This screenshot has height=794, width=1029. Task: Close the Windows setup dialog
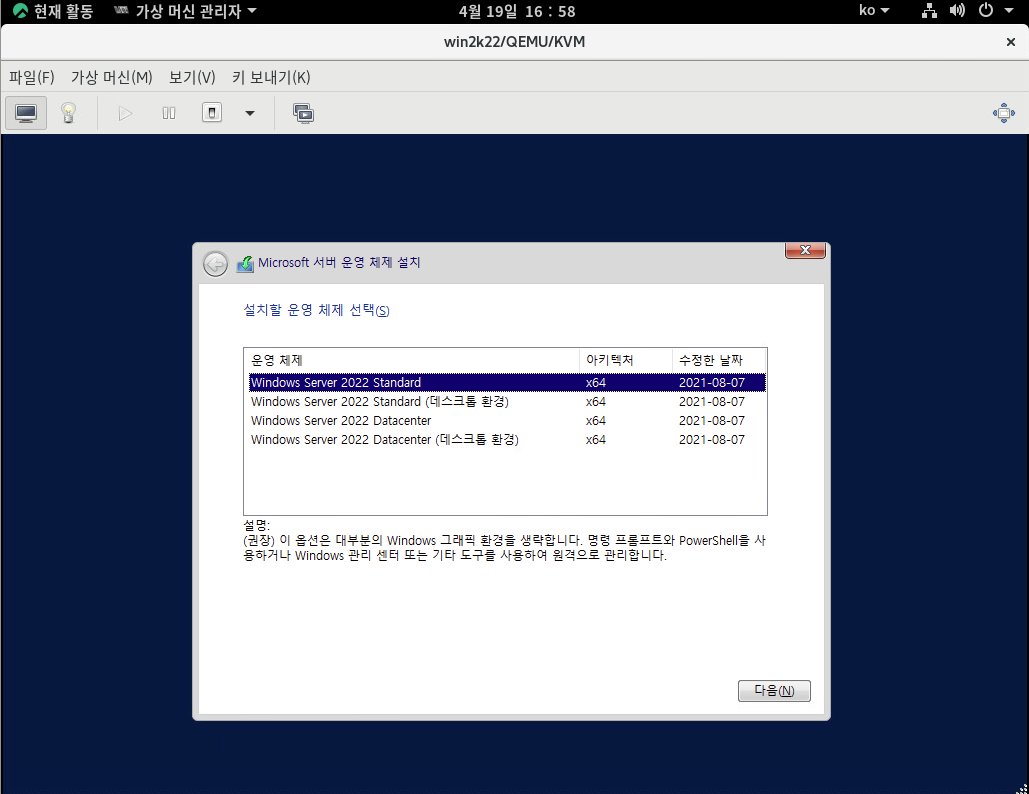805,250
